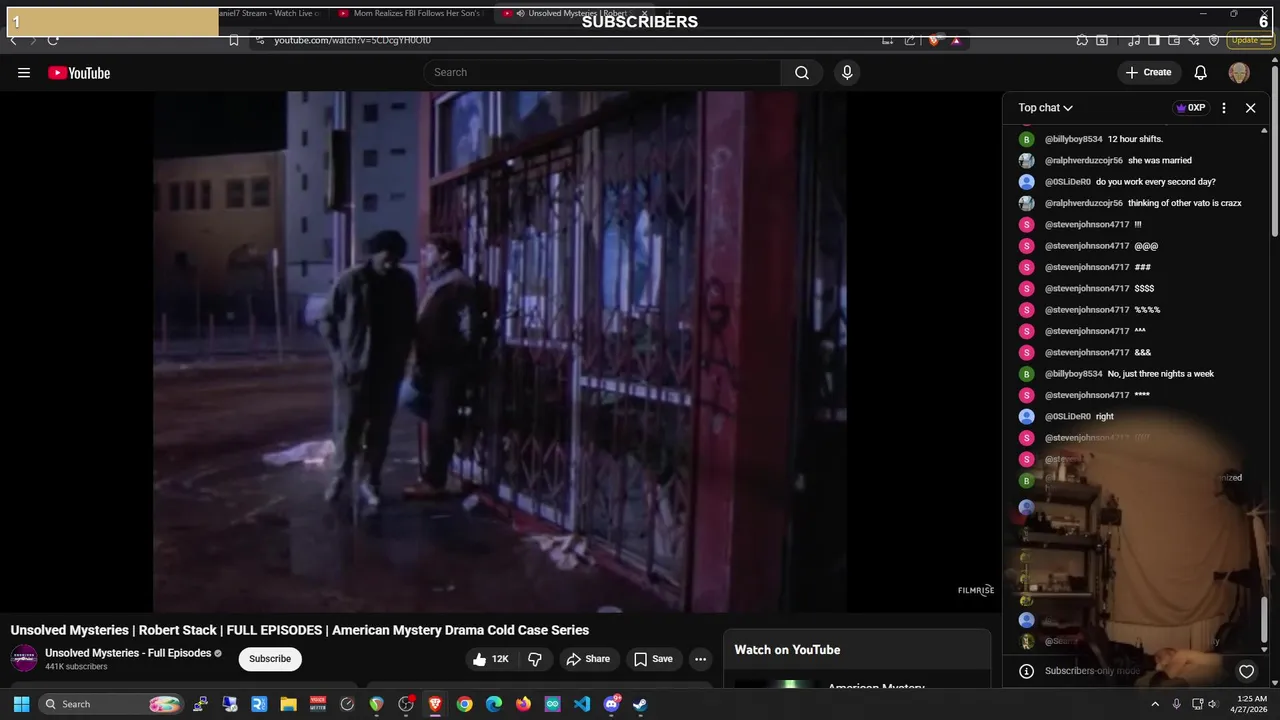Expand the Top chat dropdown
Image resolution: width=1280 pixels, height=720 pixels.
point(1045,108)
